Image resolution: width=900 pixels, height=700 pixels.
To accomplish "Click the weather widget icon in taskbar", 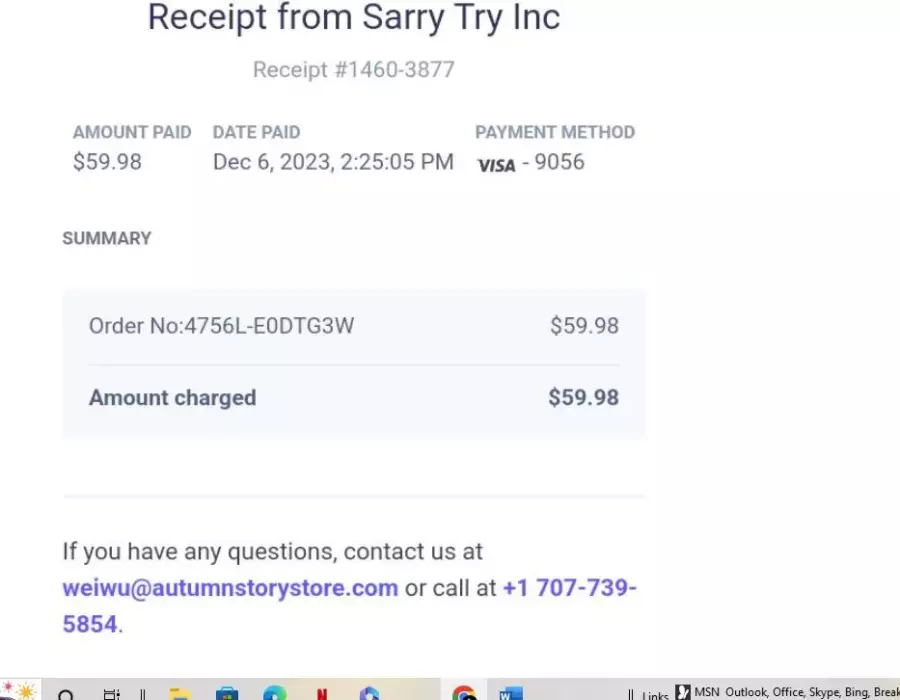I will pos(19,691).
